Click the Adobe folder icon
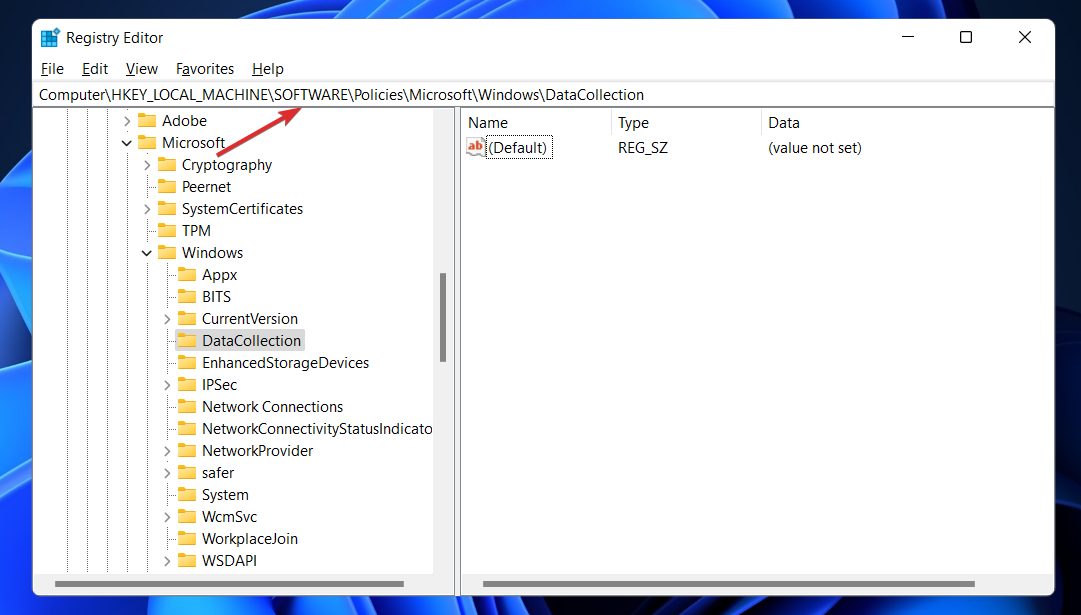1081x615 pixels. (147, 121)
